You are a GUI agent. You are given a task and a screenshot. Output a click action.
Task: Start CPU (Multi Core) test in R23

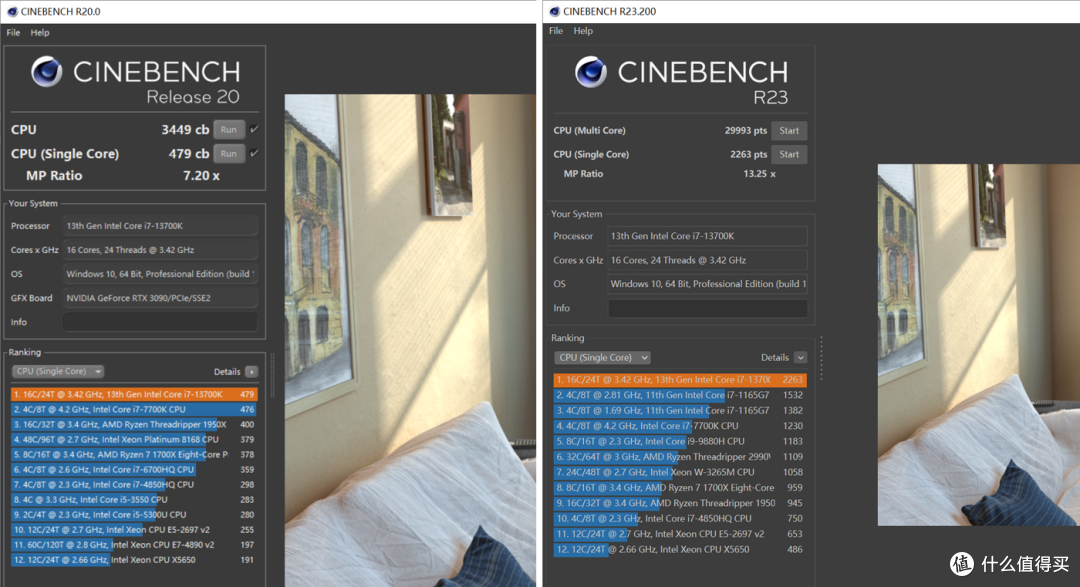point(789,131)
